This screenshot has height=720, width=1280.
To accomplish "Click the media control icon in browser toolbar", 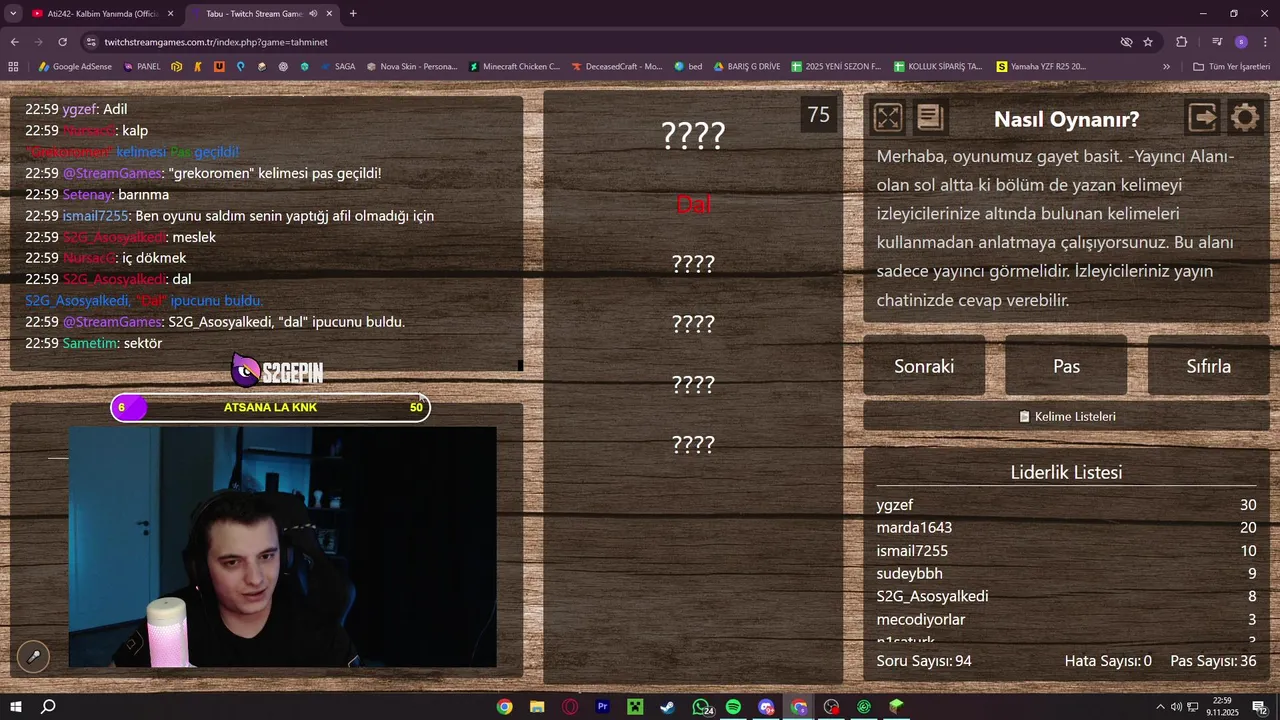I will click(x=1216, y=42).
